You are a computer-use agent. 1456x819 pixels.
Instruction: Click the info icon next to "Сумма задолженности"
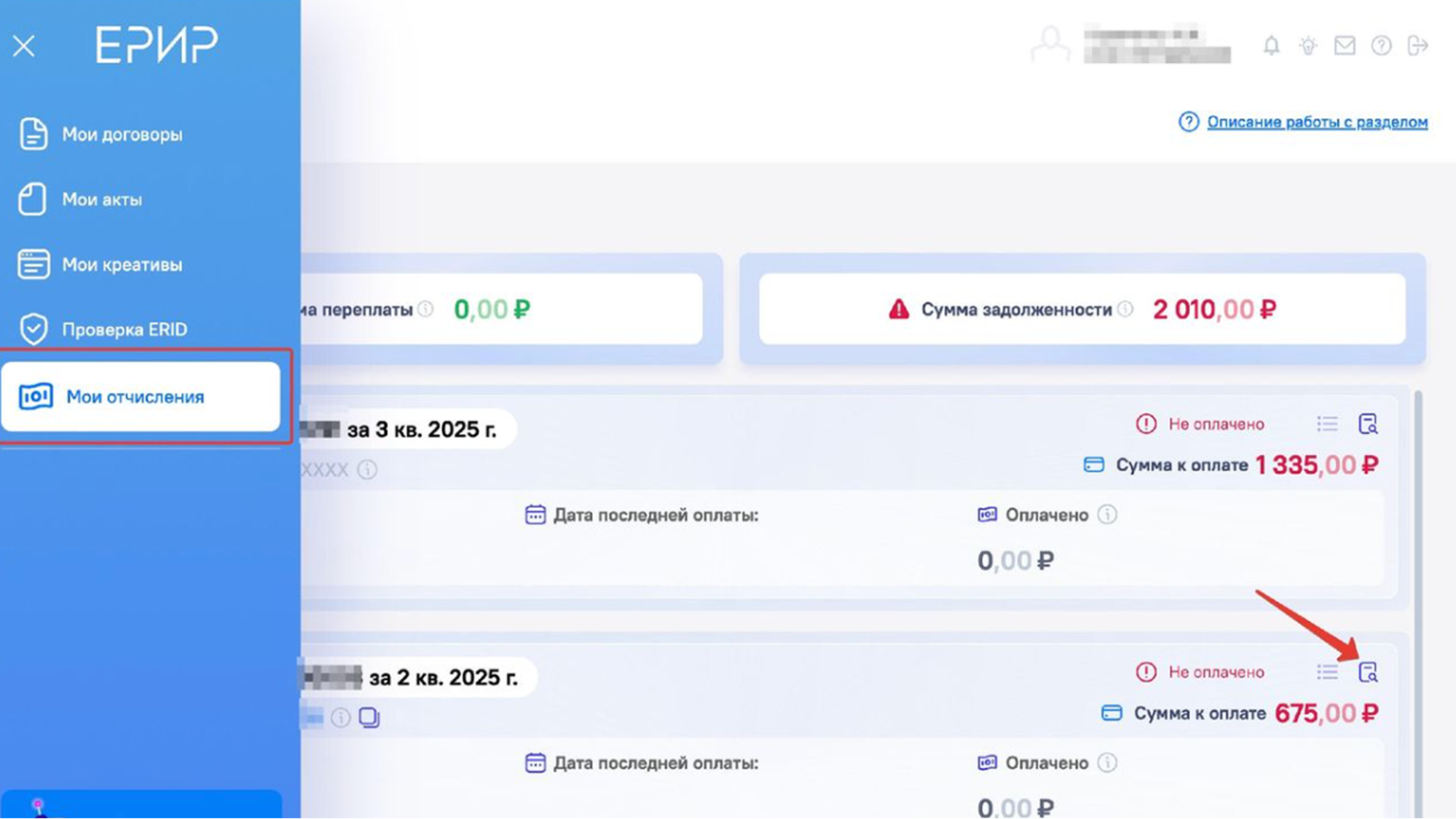point(1125,309)
